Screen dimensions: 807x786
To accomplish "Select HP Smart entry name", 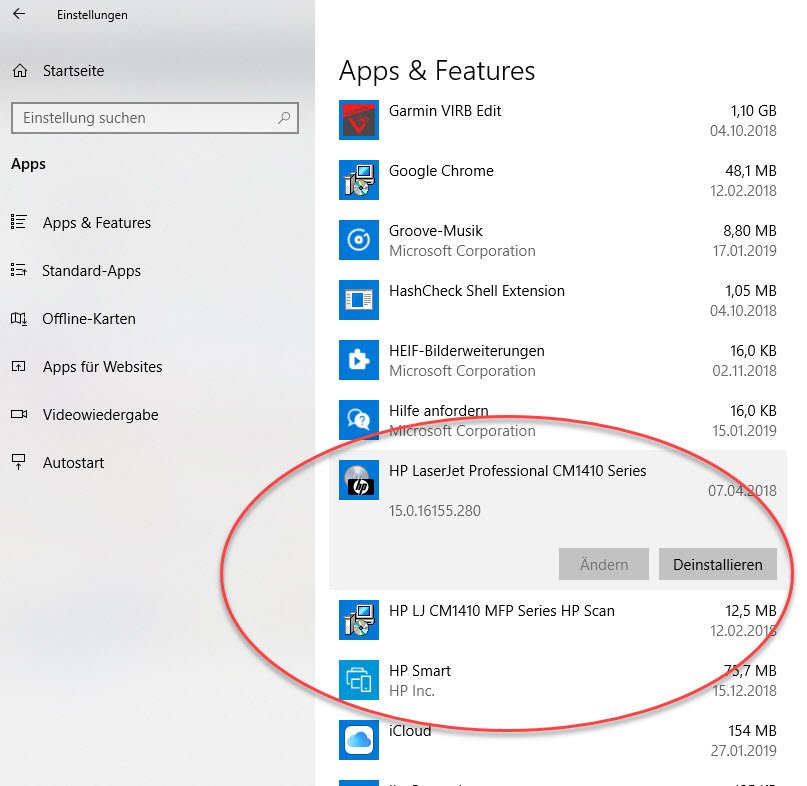I will tap(420, 671).
